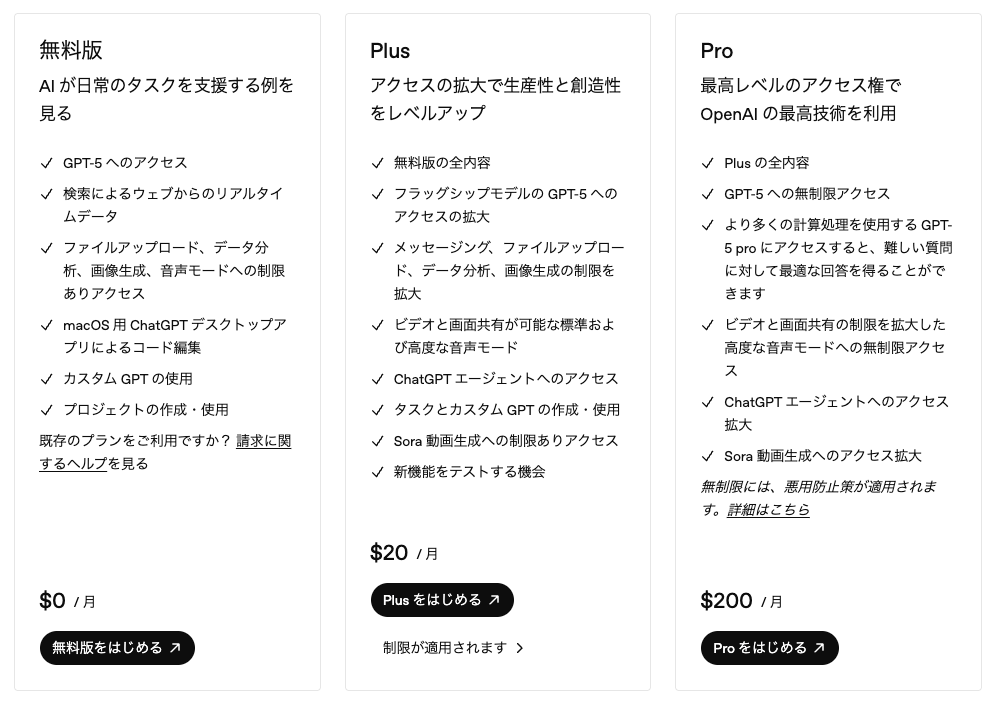This screenshot has width=996, height=705.
Task: Click the 無料版 plan heading
Action: point(71,51)
